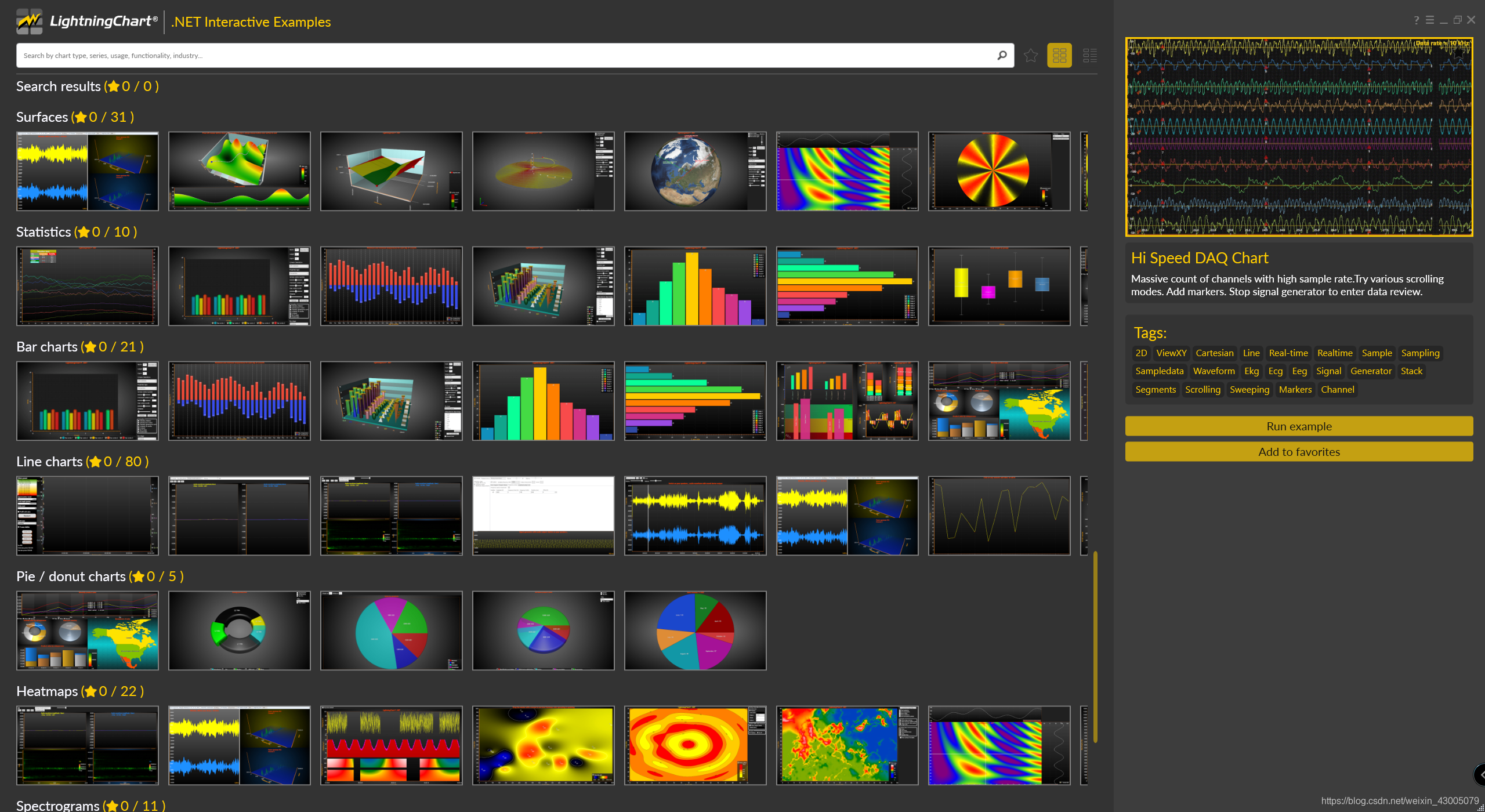The image size is (1485, 812).
Task: Open the multi-panel stacked bars example in Bar charts
Action: click(847, 401)
